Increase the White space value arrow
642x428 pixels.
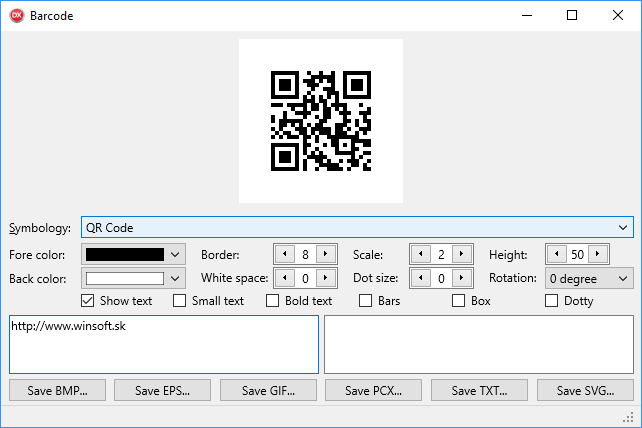[x=326, y=278]
